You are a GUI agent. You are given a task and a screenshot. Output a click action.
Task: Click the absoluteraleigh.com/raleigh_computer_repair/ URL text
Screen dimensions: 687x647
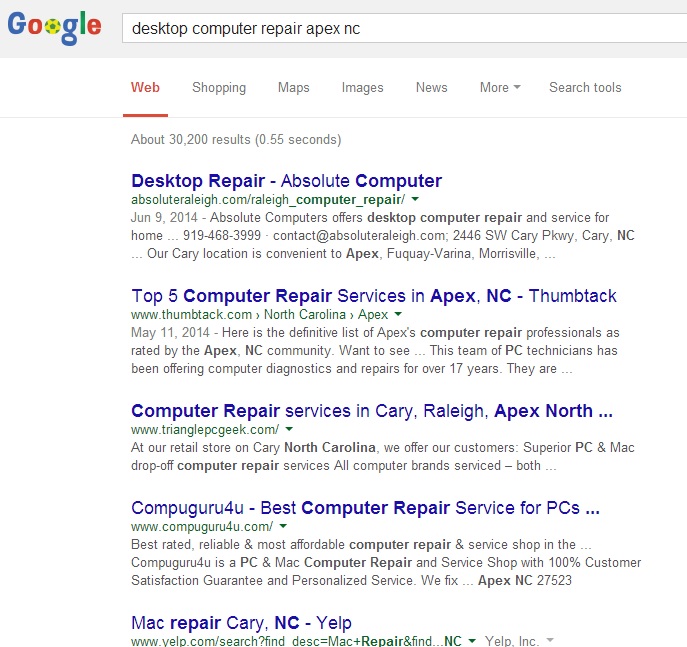tap(268, 200)
